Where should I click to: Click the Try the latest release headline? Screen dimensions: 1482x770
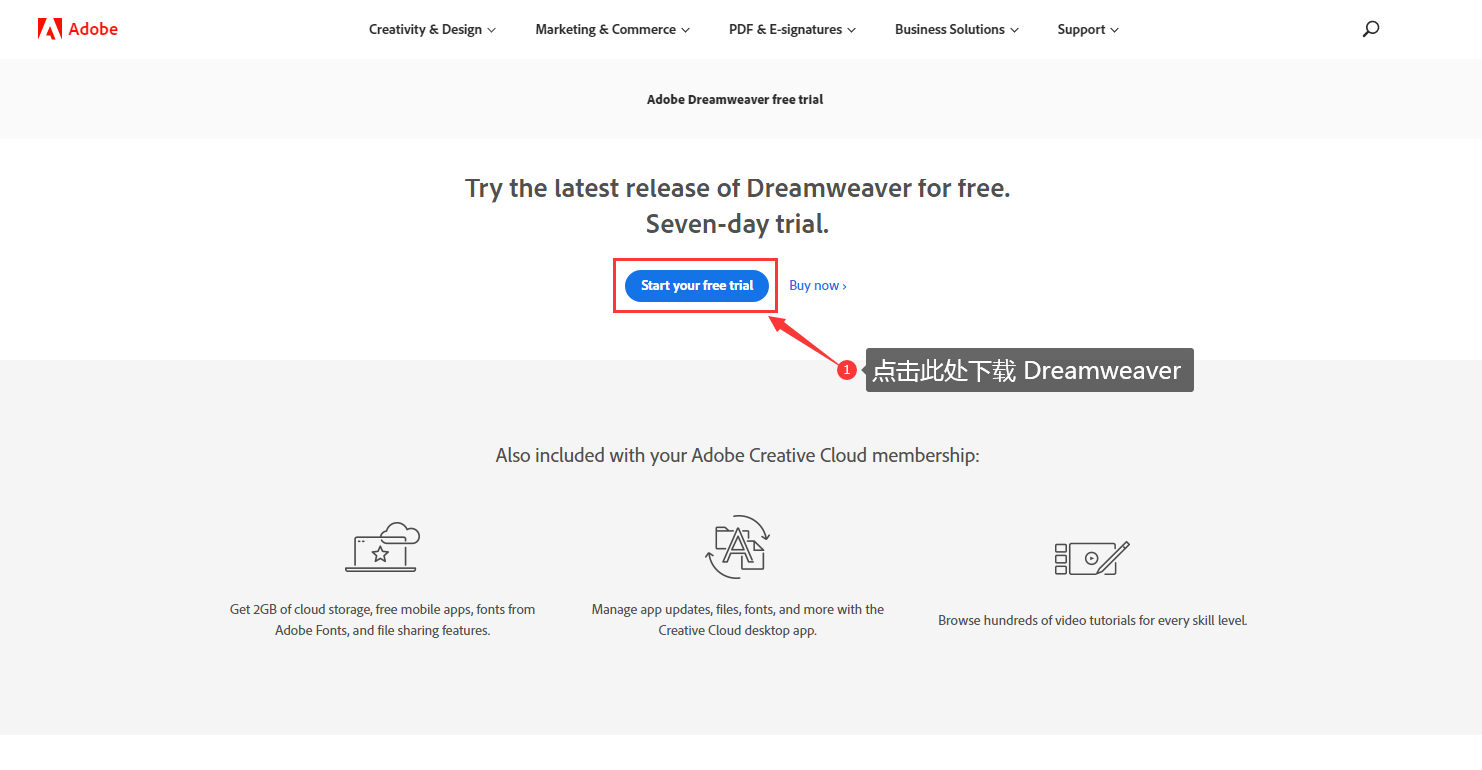point(738,188)
